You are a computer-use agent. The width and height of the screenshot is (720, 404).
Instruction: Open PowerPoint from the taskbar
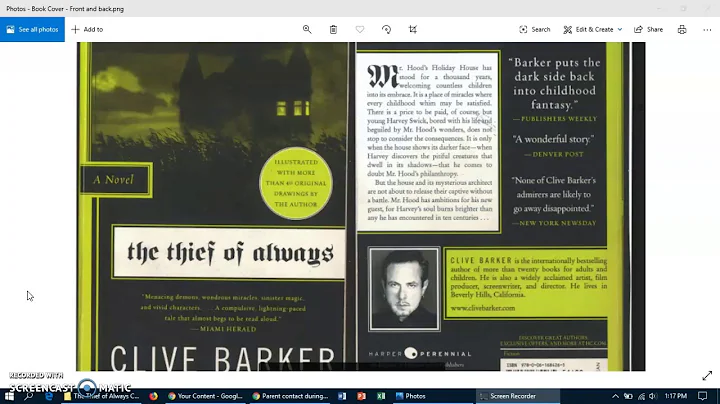(362, 396)
